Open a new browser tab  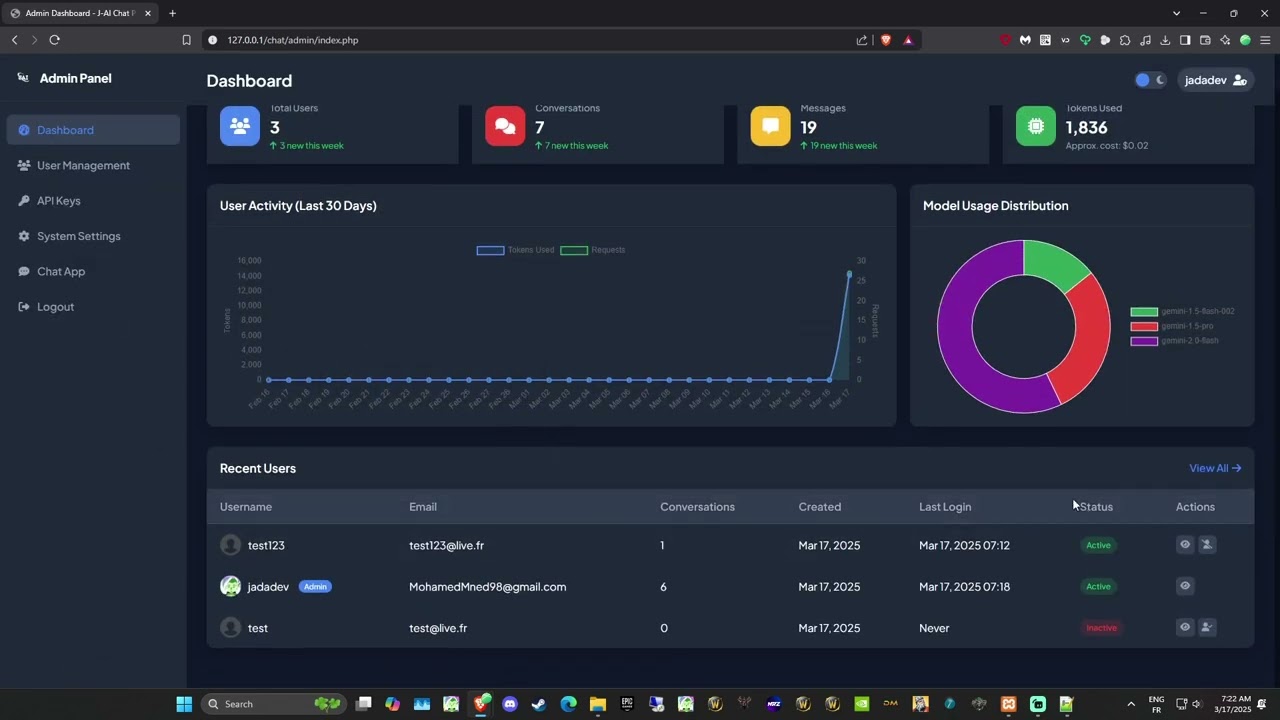click(172, 13)
